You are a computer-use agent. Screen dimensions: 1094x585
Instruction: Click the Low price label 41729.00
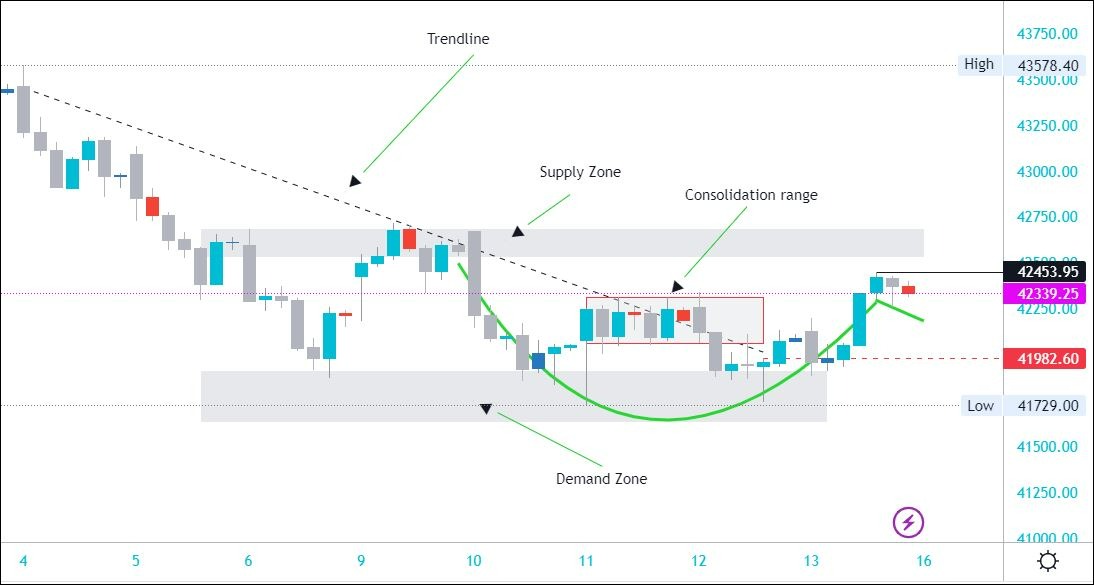[1047, 405]
